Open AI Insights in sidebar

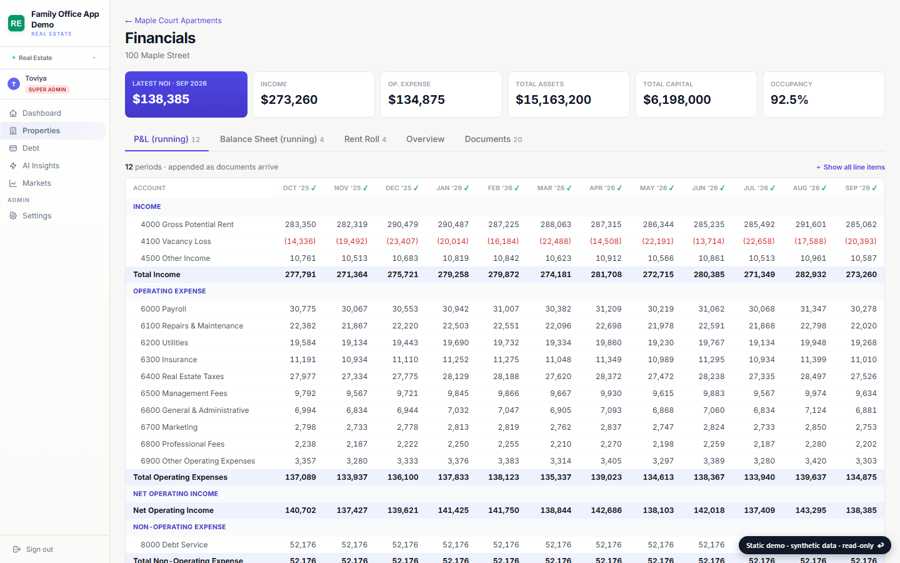pyautogui.click(x=53, y=166)
